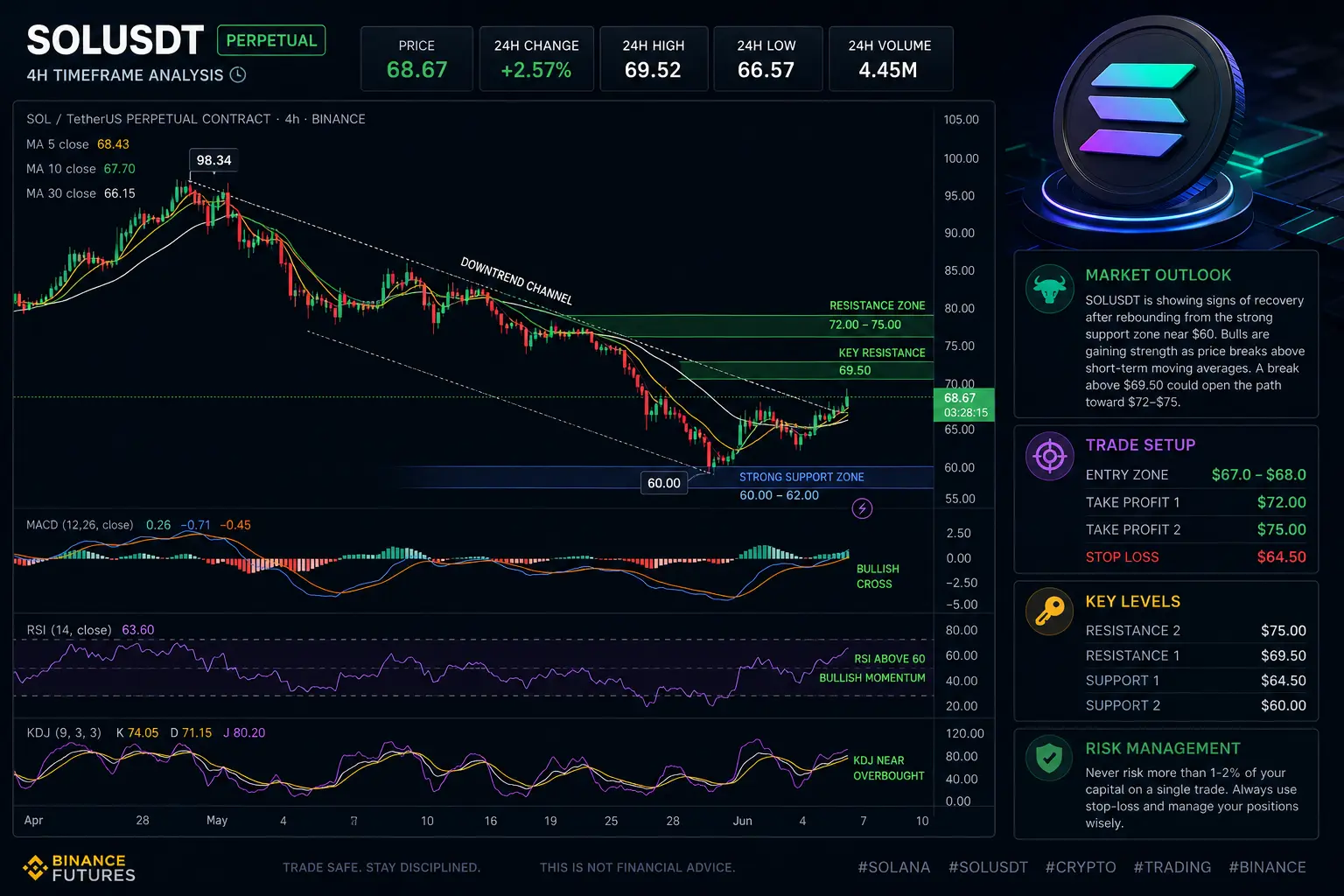The height and width of the screenshot is (896, 1344).
Task: Select the RESISTANCE 2 row in Key Levels
Action: tap(1195, 631)
